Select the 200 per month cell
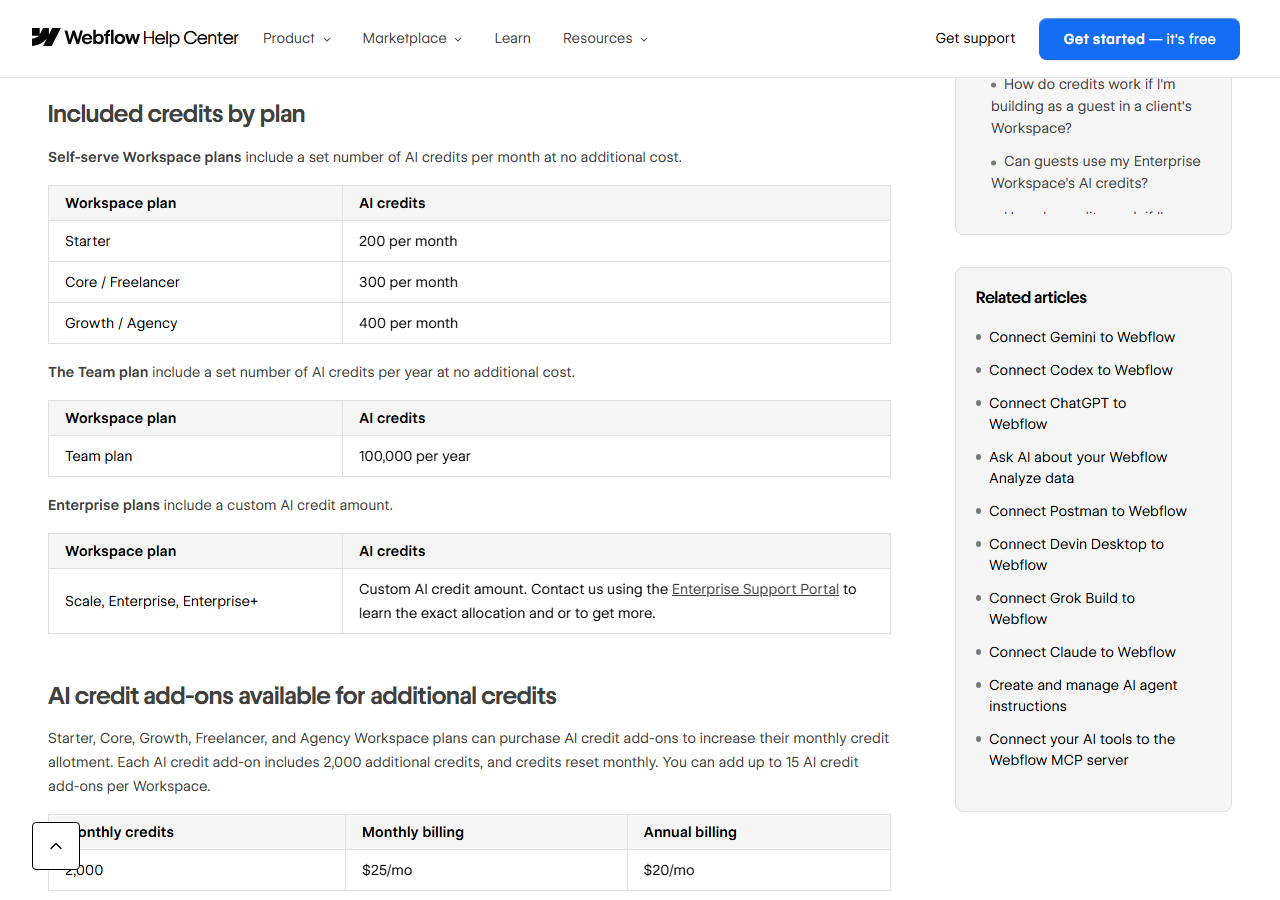The image size is (1280, 900). pos(616,241)
